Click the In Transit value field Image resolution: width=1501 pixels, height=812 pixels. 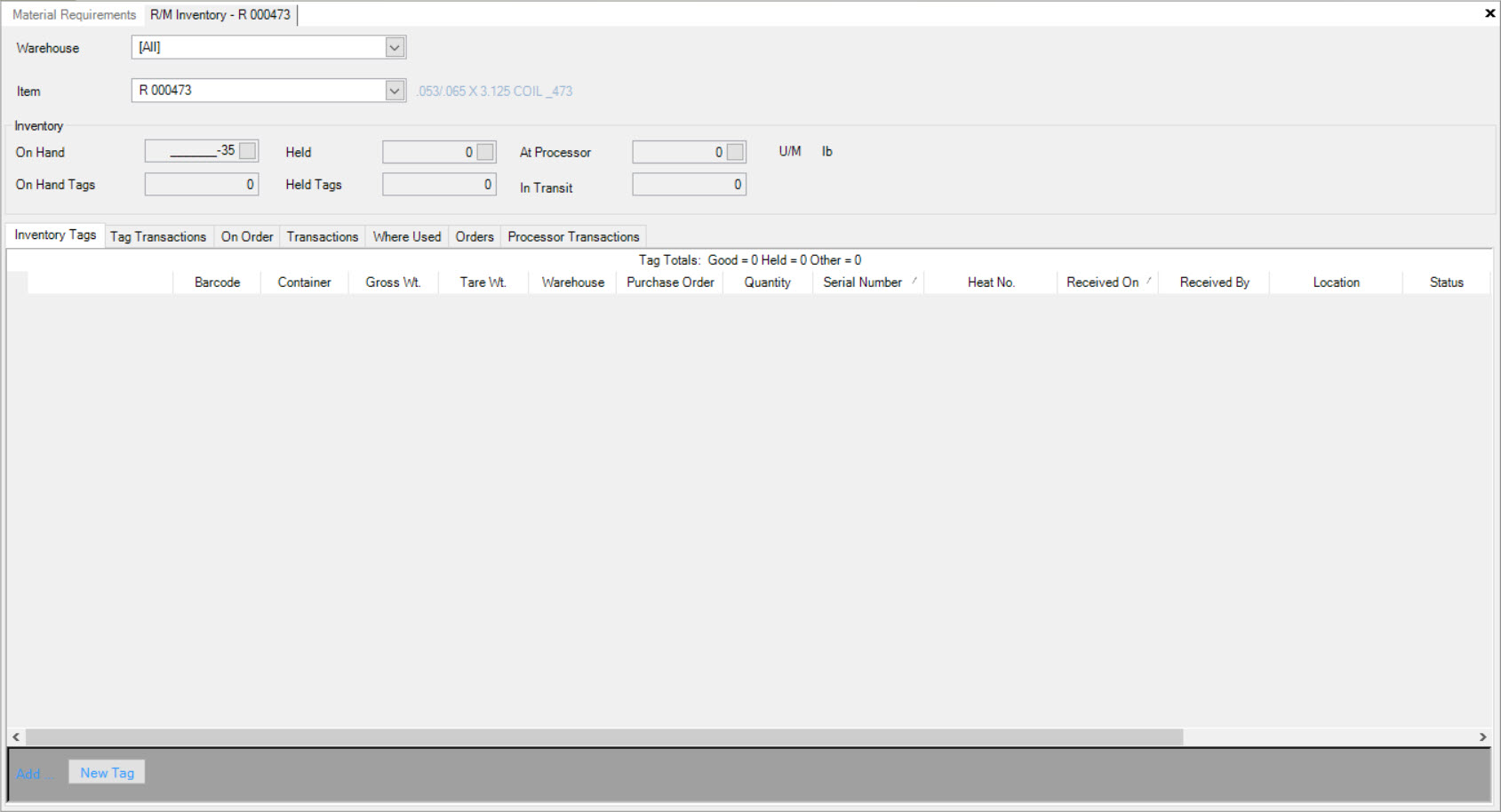689,184
